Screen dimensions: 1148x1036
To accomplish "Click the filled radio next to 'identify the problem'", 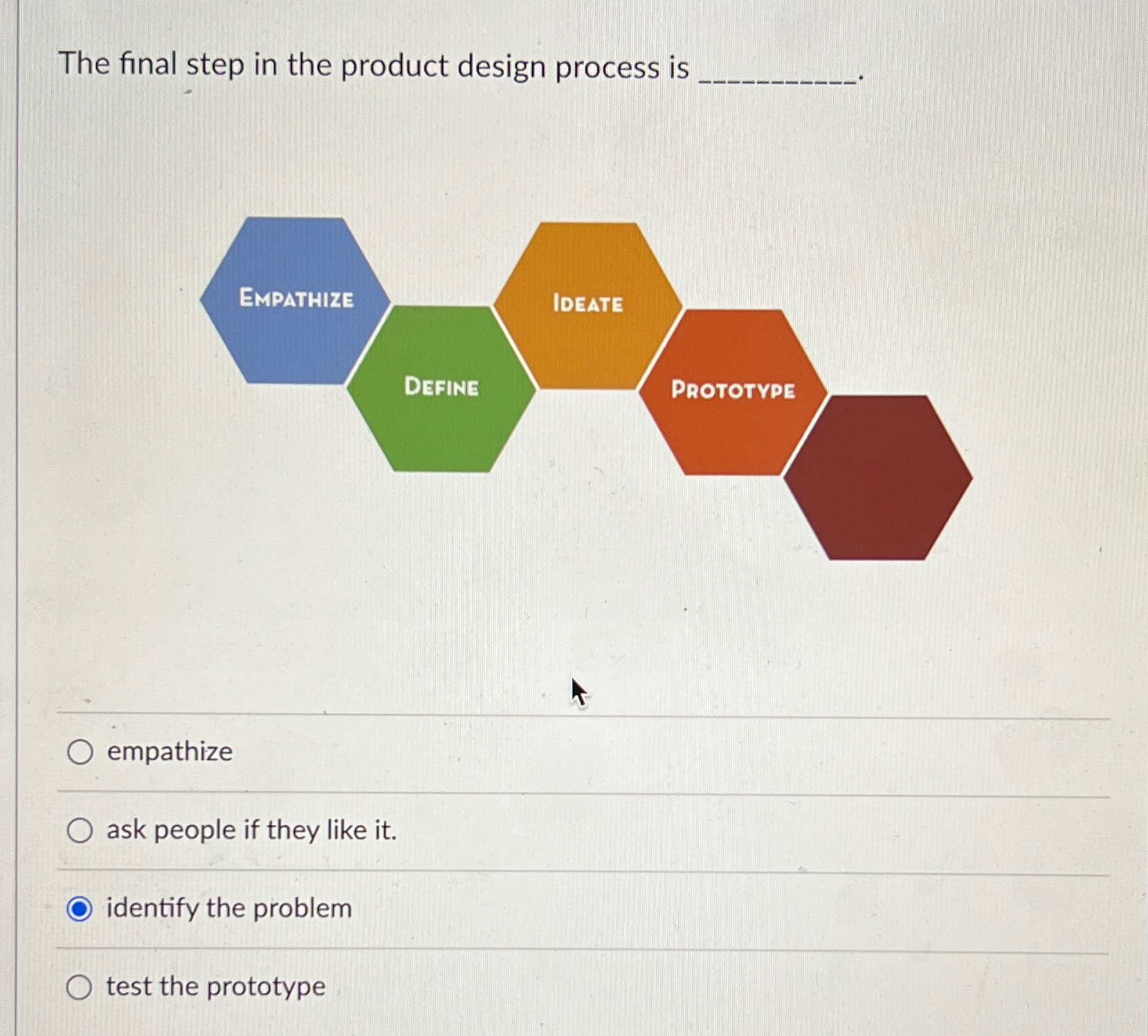I will pos(79,908).
